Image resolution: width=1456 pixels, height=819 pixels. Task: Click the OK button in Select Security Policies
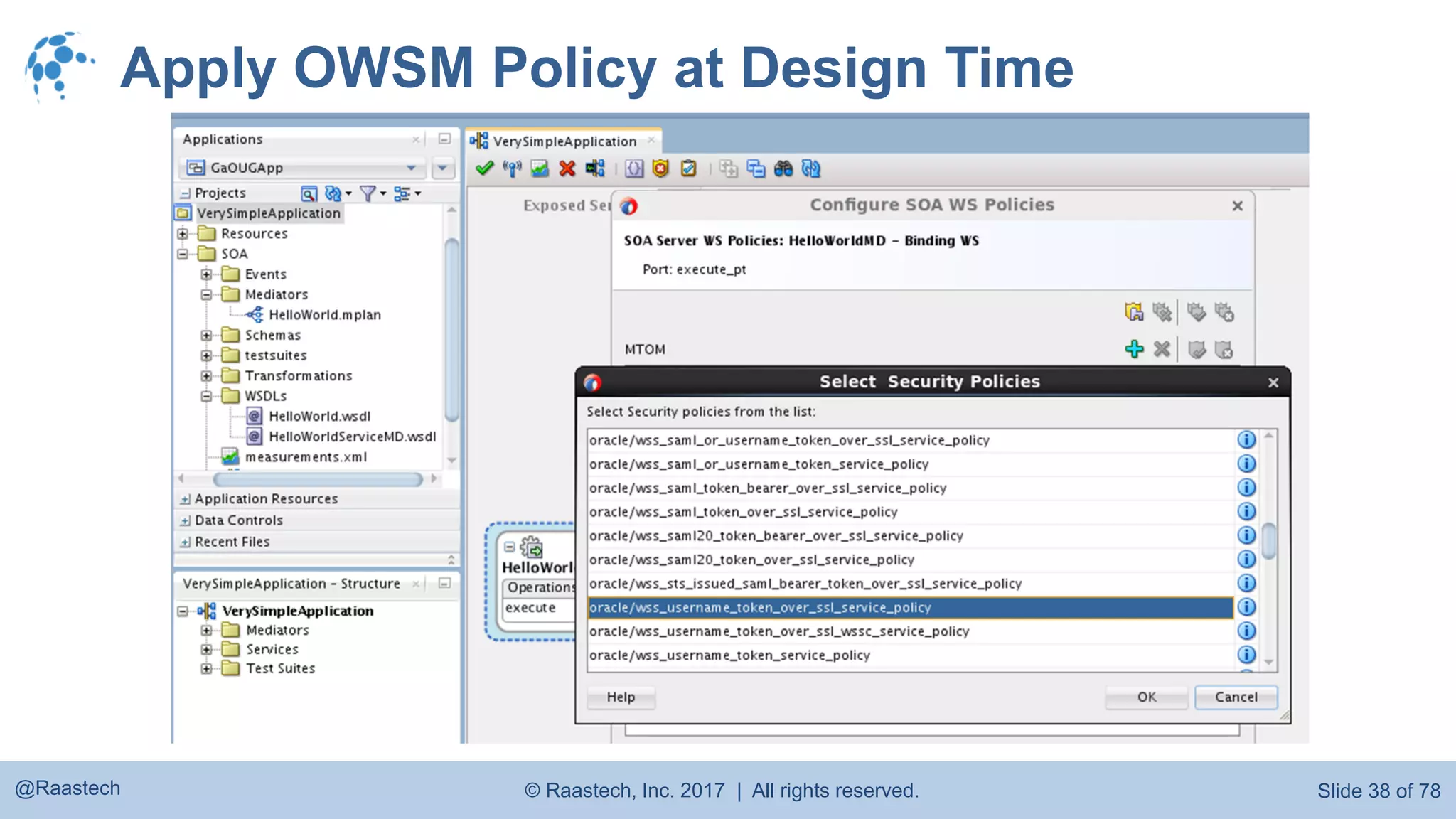pos(1146,697)
